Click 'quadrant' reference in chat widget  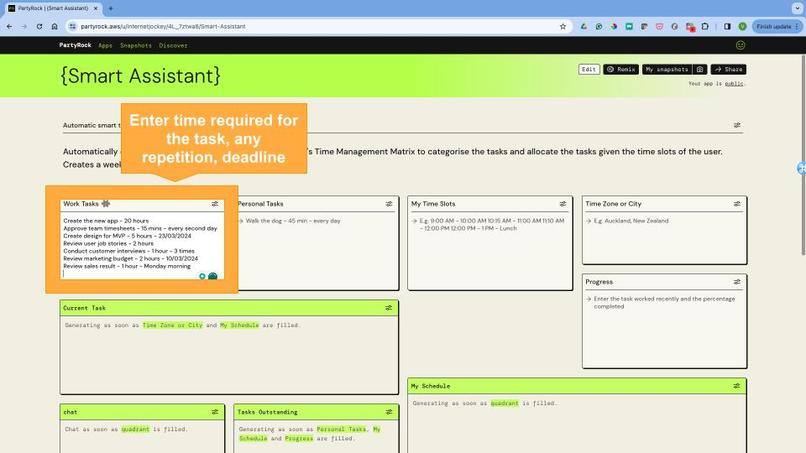click(x=135, y=429)
